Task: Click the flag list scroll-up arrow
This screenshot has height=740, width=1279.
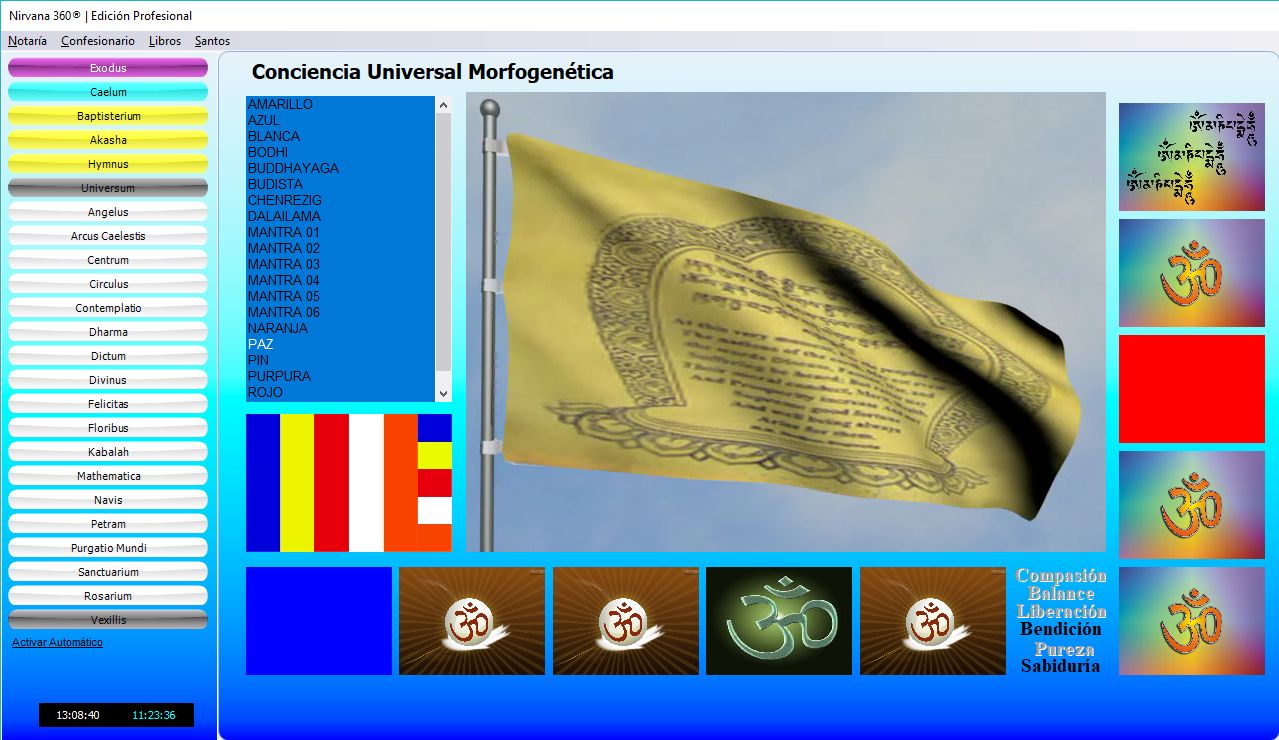Action: tap(443, 104)
